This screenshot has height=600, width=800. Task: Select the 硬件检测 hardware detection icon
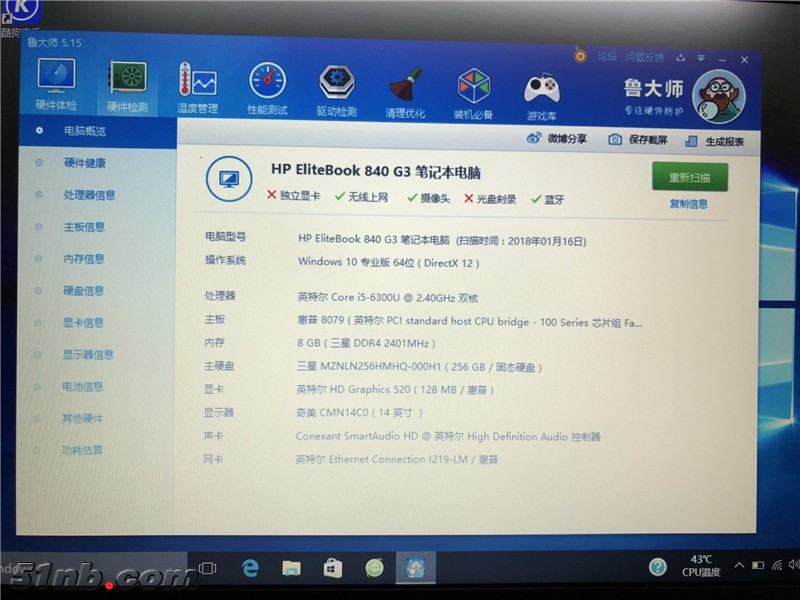[127, 87]
